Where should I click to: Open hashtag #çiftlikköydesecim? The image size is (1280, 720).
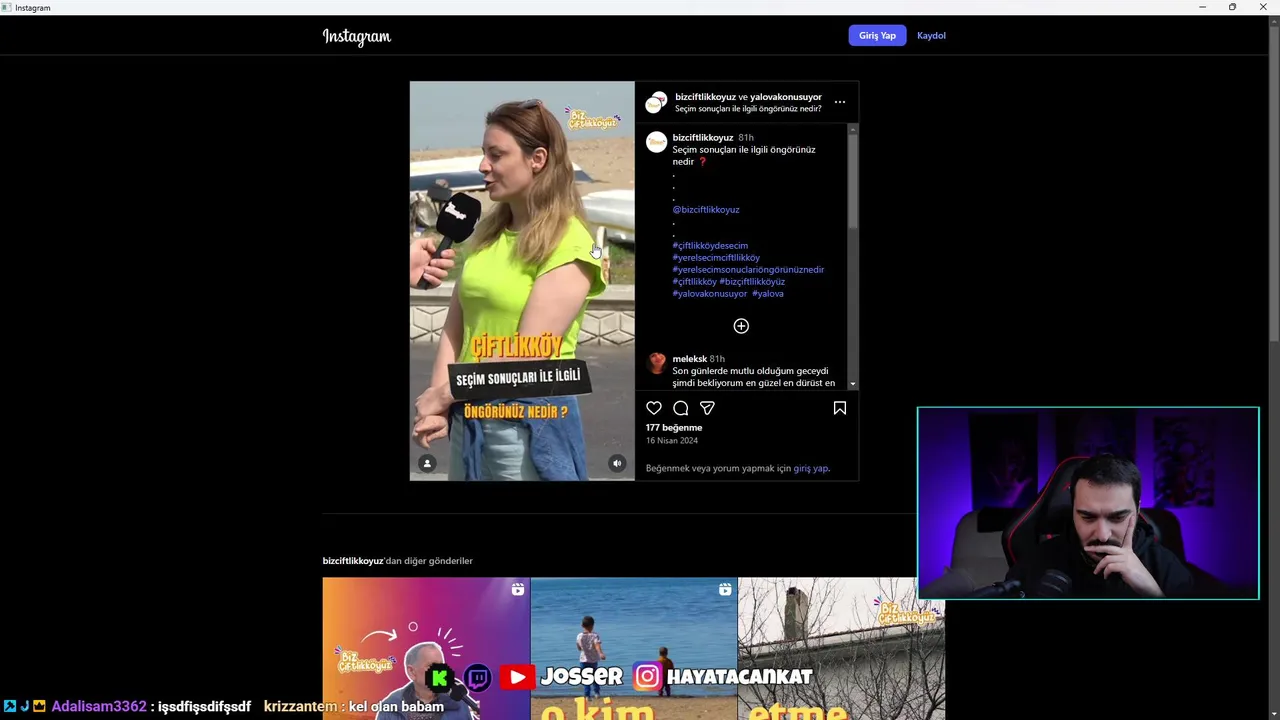[x=710, y=246]
